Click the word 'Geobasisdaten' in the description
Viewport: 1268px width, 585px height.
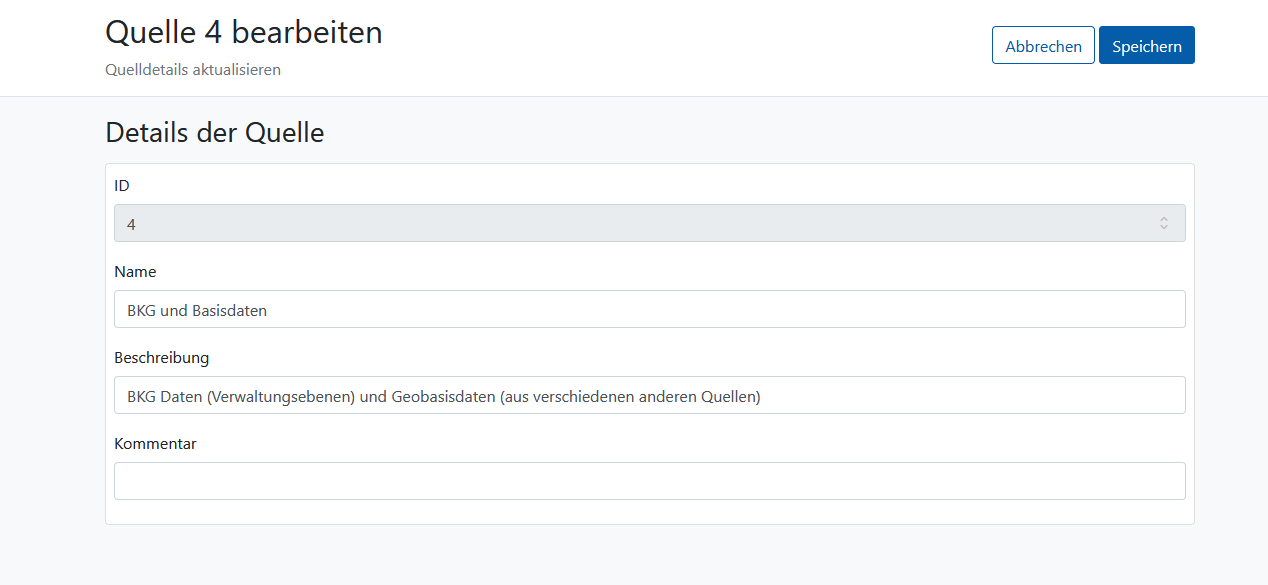coord(443,396)
